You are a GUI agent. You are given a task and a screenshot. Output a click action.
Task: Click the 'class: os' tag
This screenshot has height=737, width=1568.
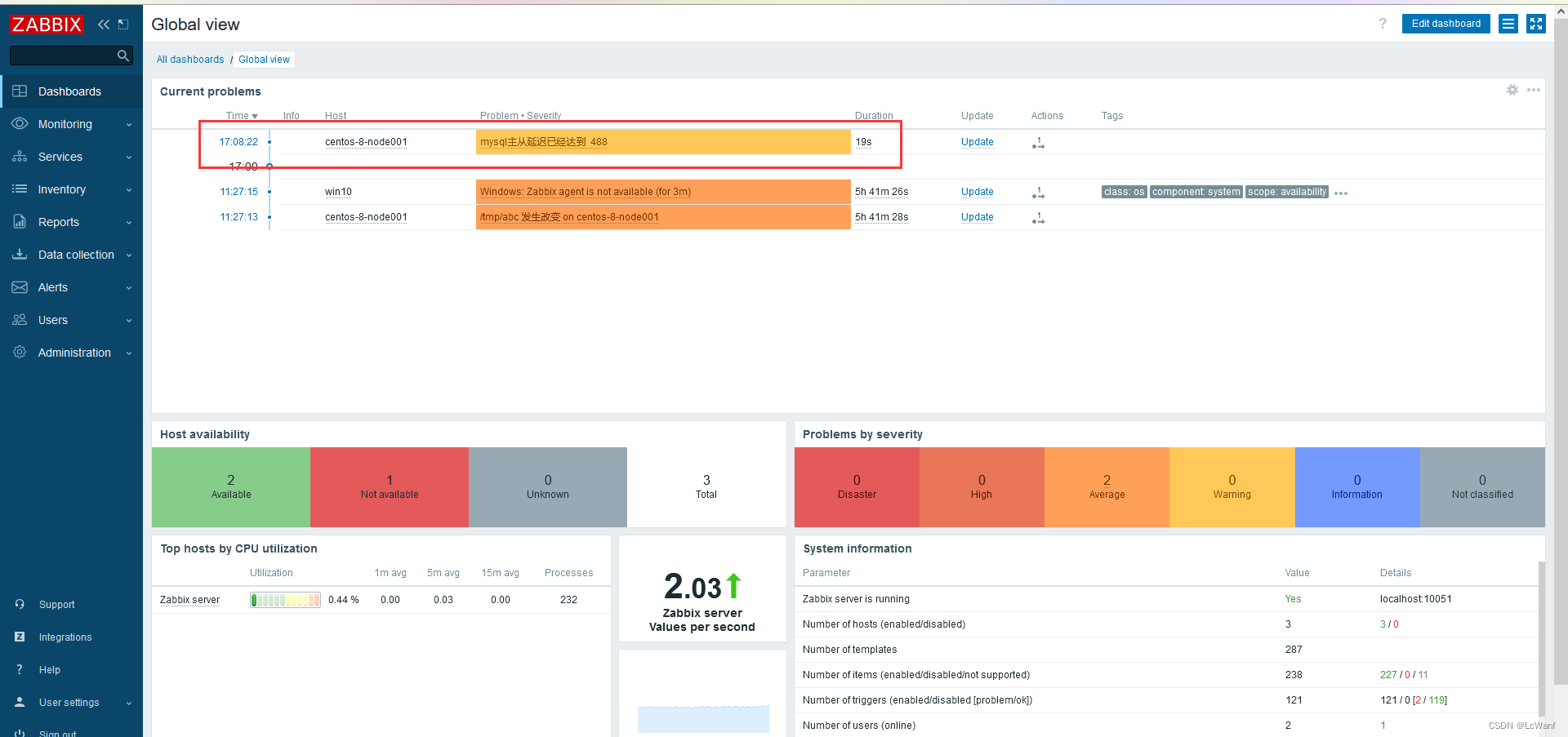(x=1124, y=192)
